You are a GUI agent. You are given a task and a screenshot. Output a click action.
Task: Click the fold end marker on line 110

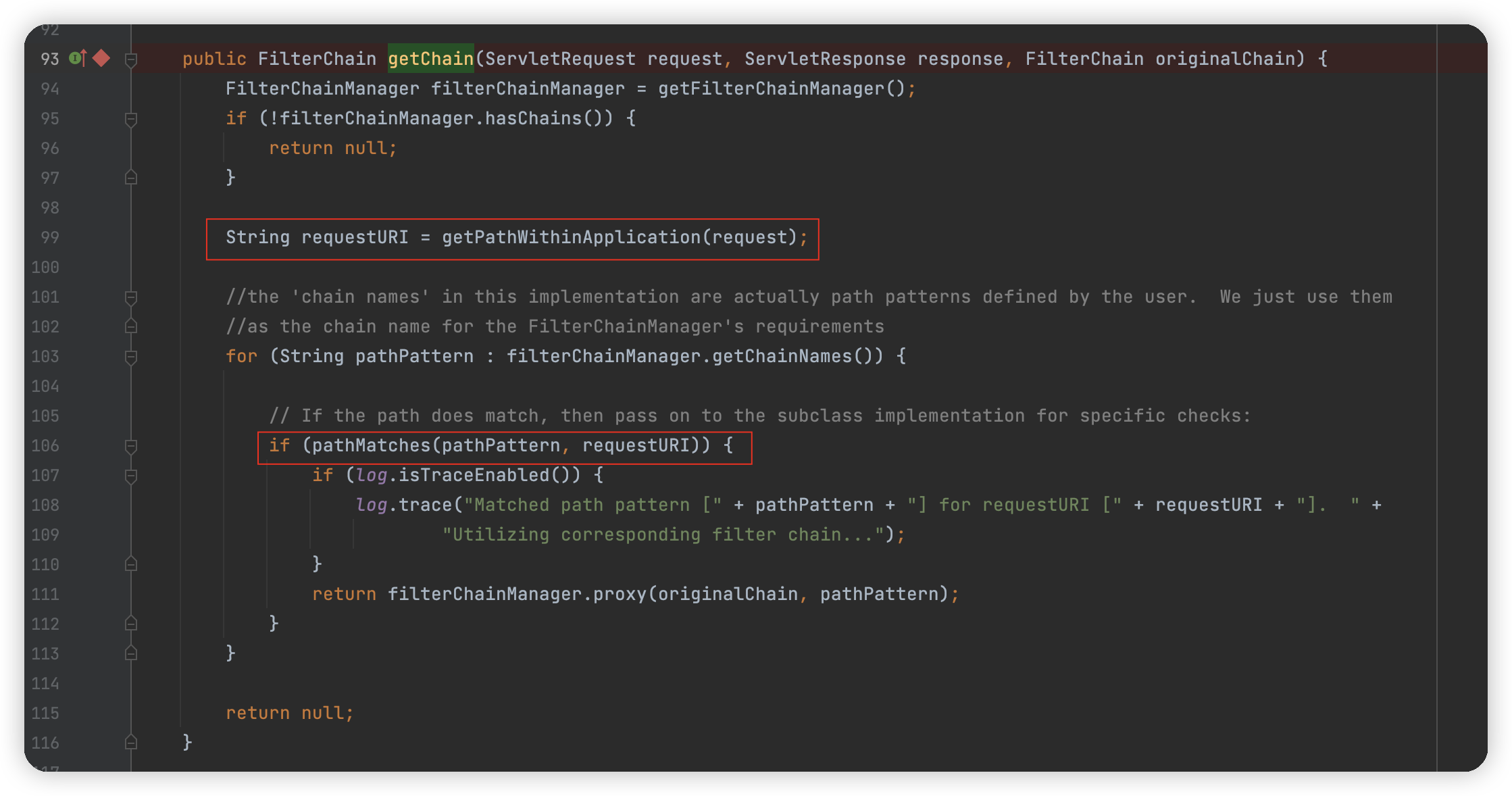131,564
